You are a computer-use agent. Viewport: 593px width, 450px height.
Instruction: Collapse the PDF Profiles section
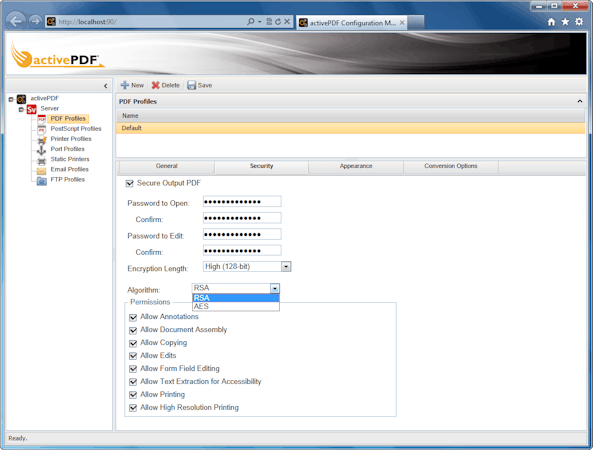tap(579, 101)
